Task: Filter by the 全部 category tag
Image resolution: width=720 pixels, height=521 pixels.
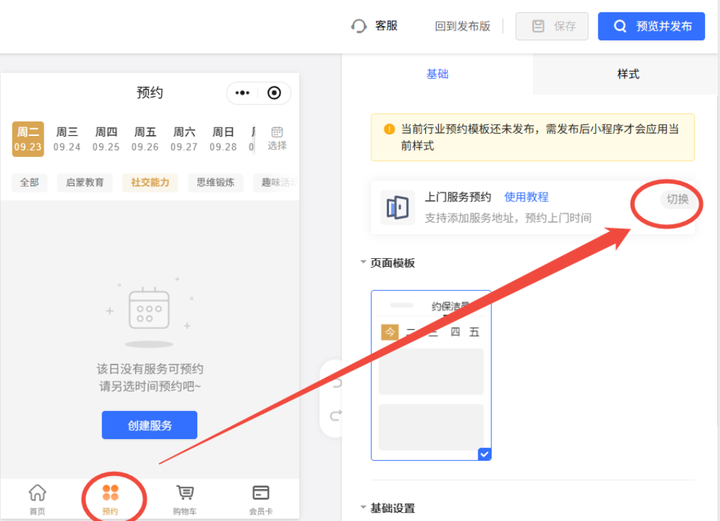Action: point(29,182)
